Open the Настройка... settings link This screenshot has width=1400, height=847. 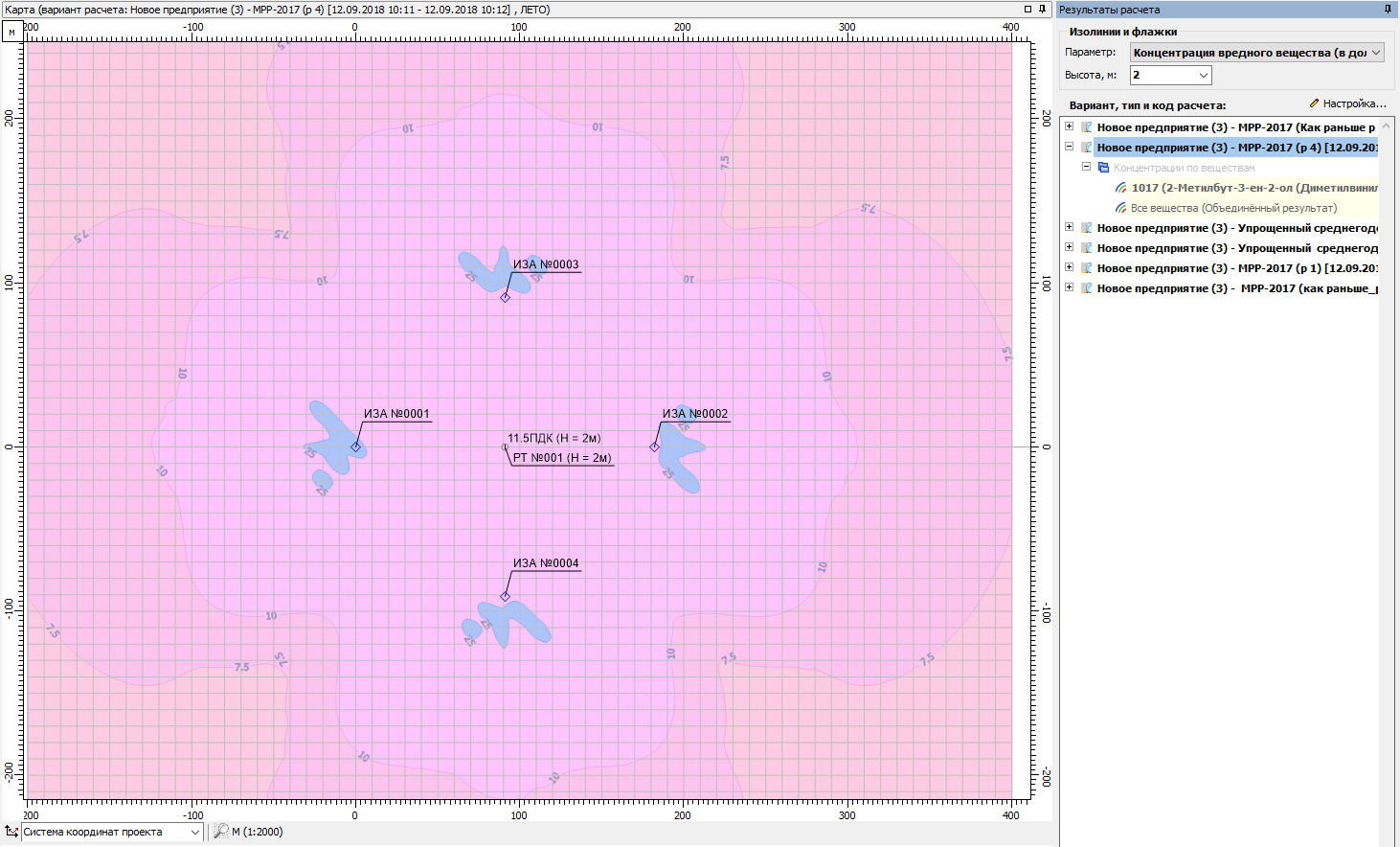click(x=1348, y=103)
